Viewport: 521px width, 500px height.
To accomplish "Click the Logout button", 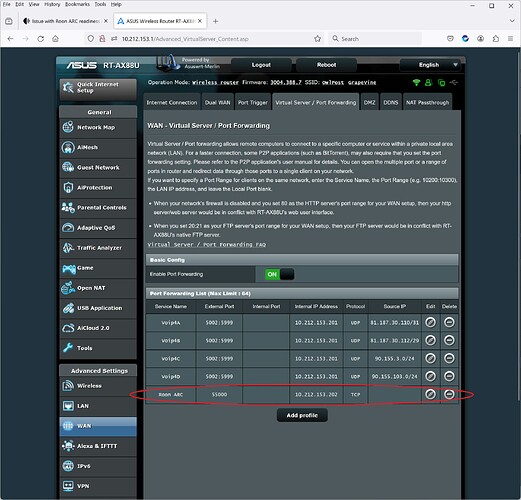I will [x=261, y=65].
